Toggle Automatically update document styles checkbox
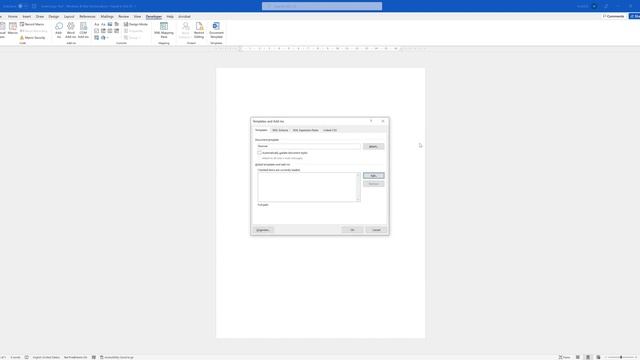The width and height of the screenshot is (640, 360). click(x=260, y=153)
